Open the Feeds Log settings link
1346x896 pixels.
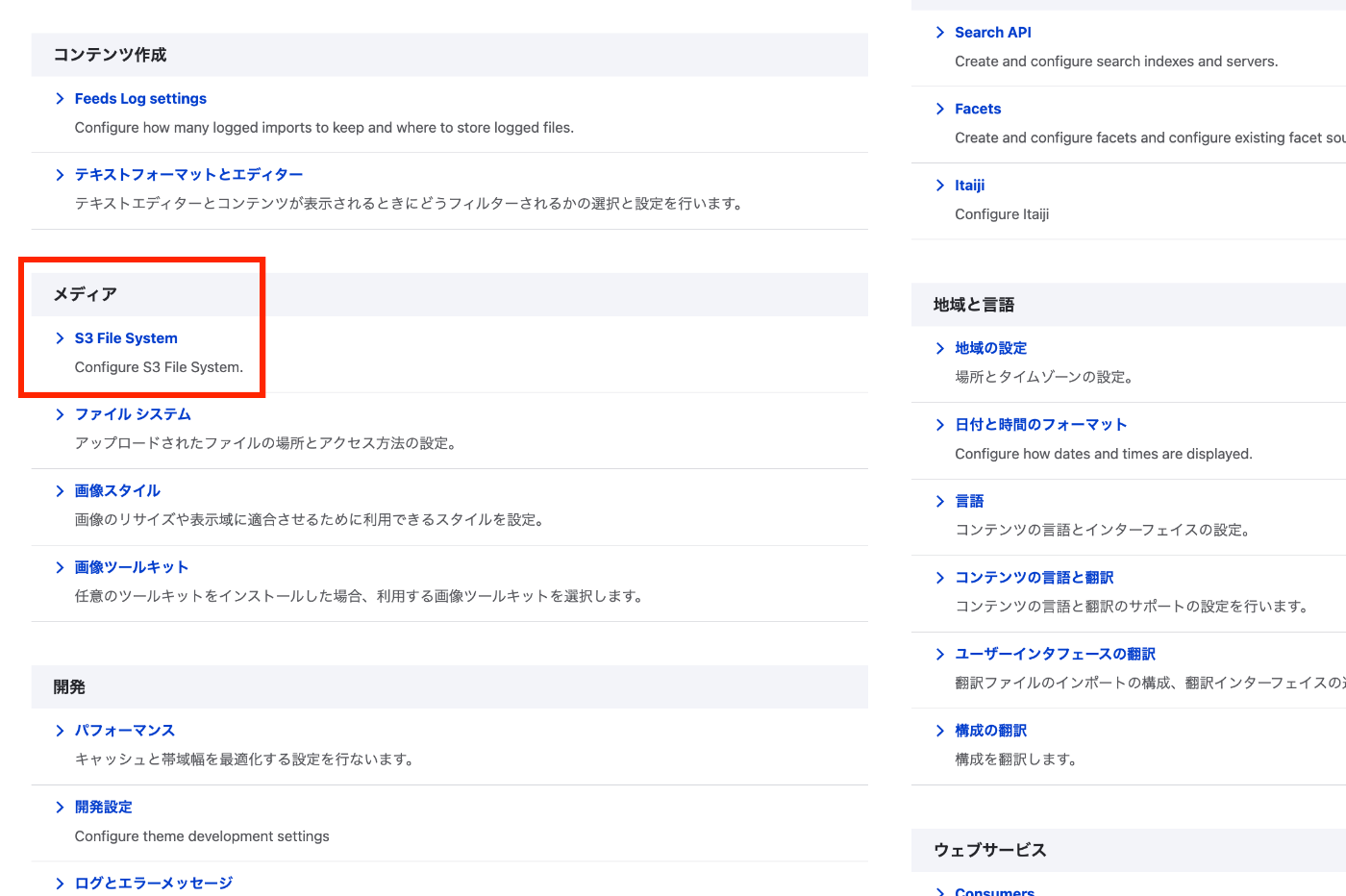(140, 98)
